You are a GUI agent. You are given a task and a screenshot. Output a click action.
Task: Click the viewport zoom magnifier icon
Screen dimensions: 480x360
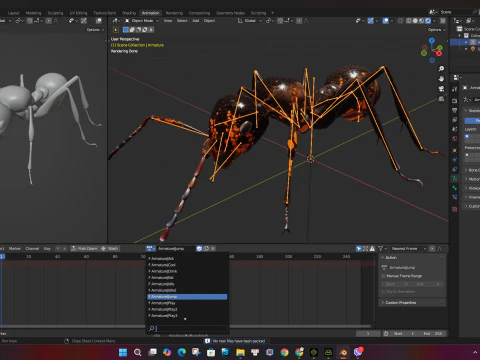pos(441,69)
